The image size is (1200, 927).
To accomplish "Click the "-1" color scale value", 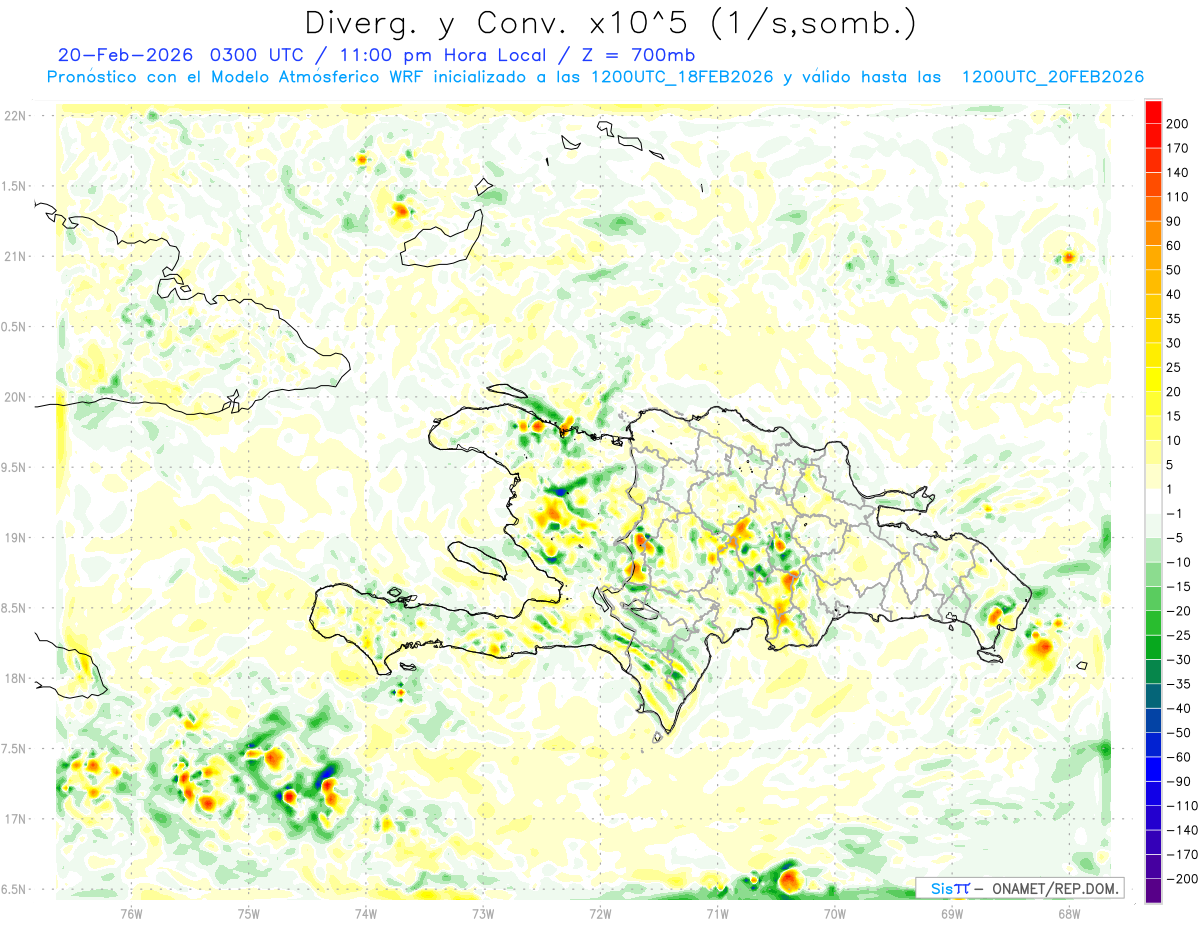I will coord(1174,514).
